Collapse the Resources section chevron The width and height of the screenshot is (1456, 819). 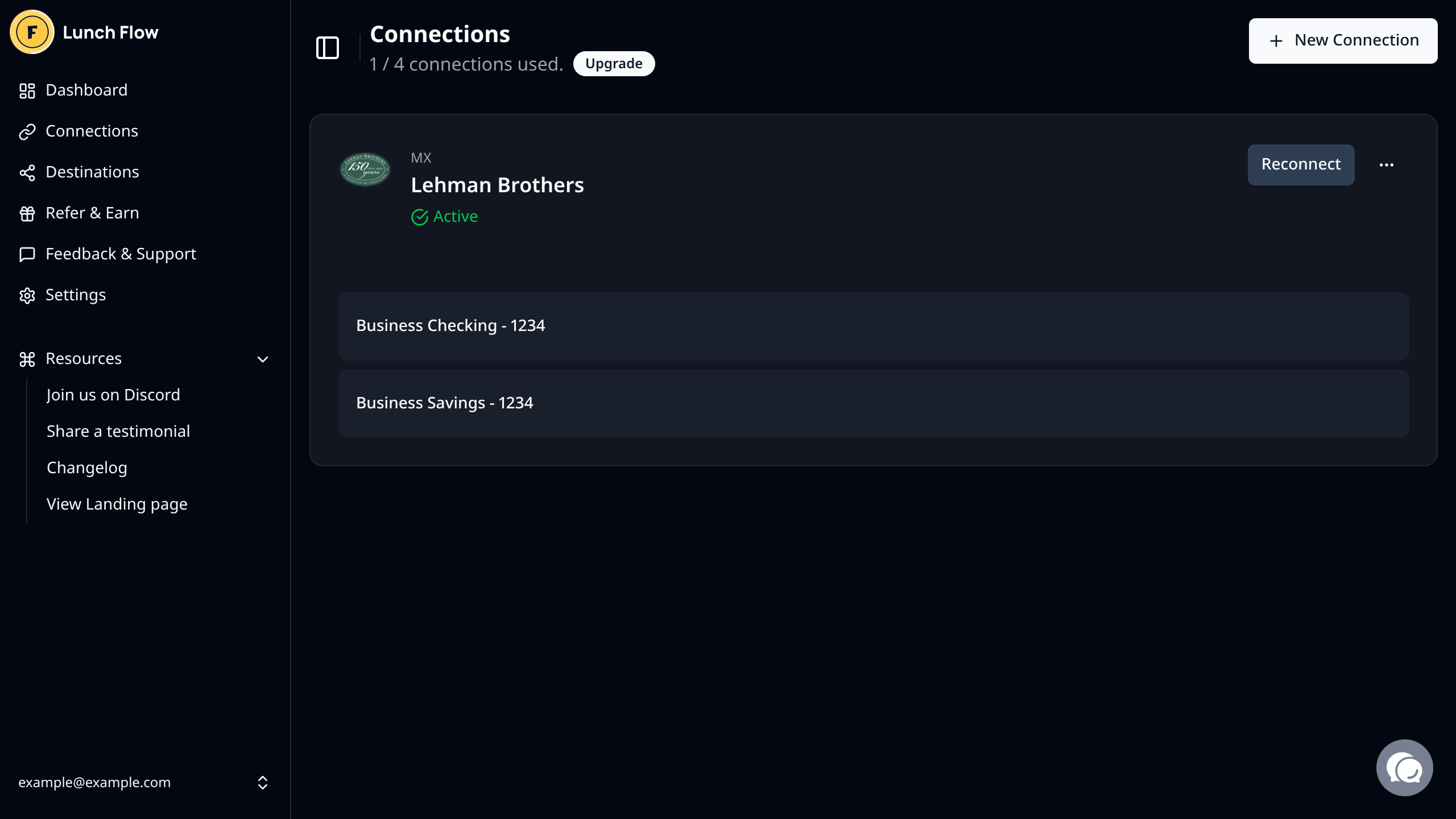(263, 359)
